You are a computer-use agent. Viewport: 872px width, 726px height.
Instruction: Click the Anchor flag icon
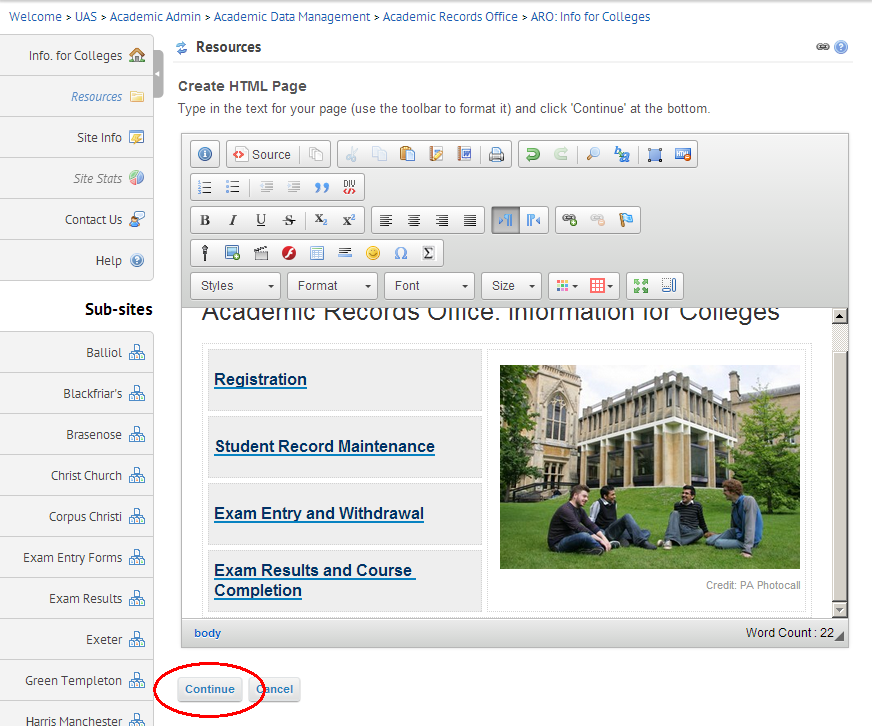[625, 220]
